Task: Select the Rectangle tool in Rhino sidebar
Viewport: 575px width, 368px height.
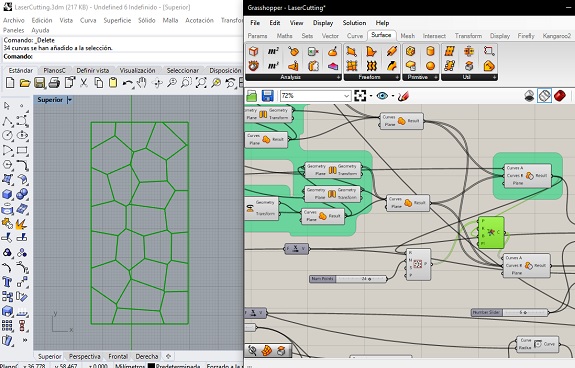Action: pos(22,150)
